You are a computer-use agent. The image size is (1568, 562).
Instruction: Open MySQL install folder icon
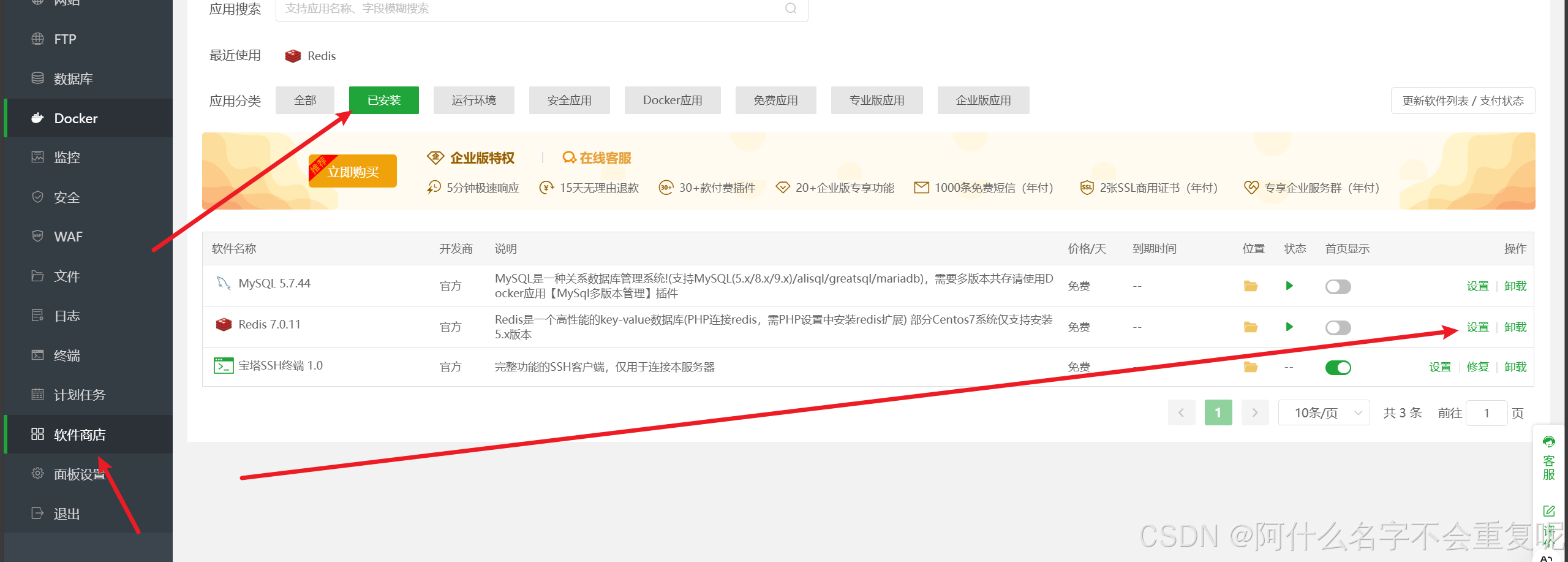pyautogui.click(x=1251, y=286)
